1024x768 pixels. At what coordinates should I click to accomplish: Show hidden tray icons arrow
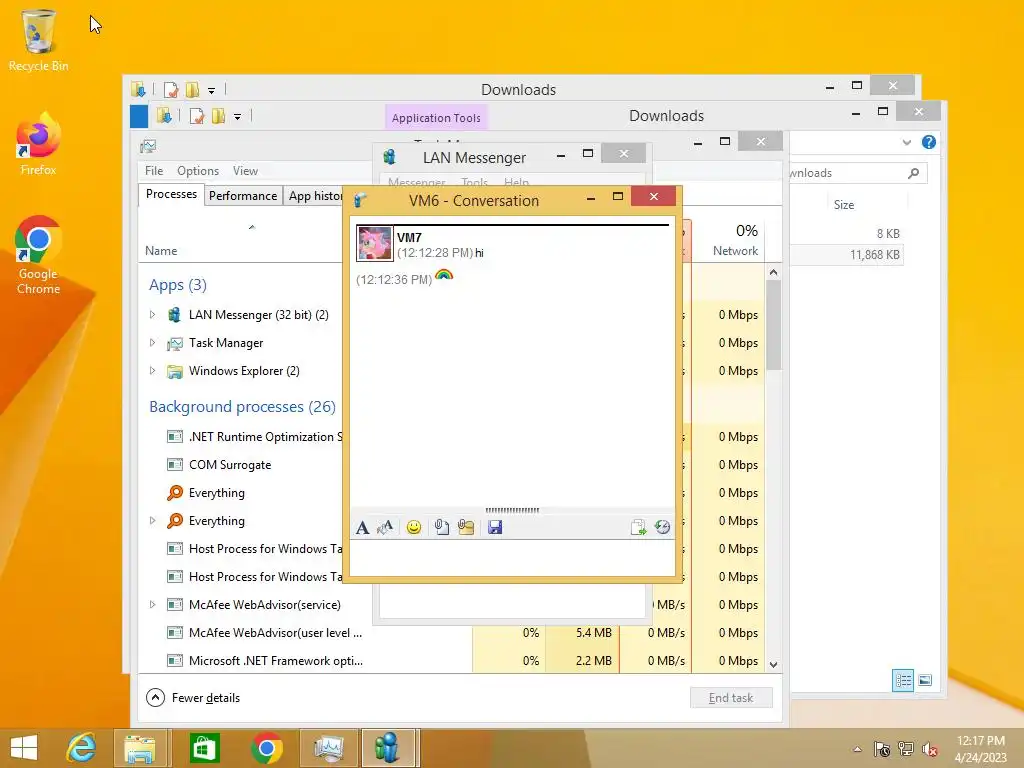pyautogui.click(x=857, y=749)
